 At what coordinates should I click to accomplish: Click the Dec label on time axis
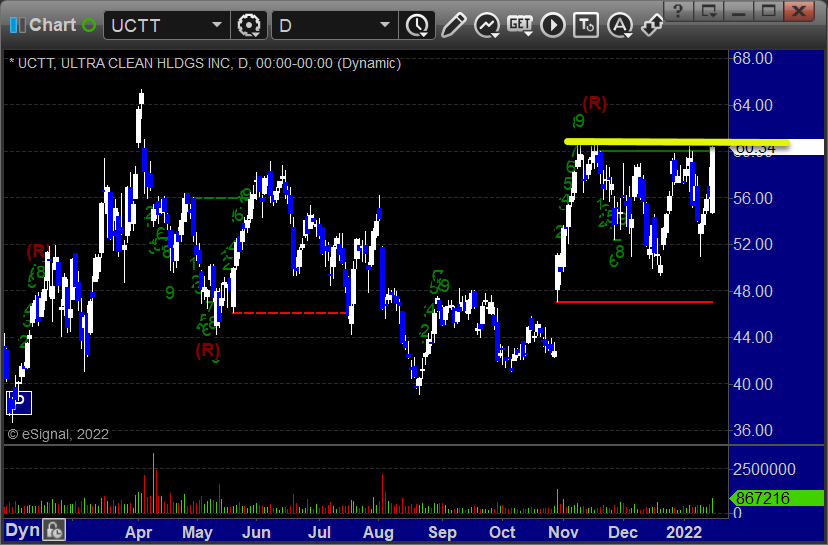(623, 532)
